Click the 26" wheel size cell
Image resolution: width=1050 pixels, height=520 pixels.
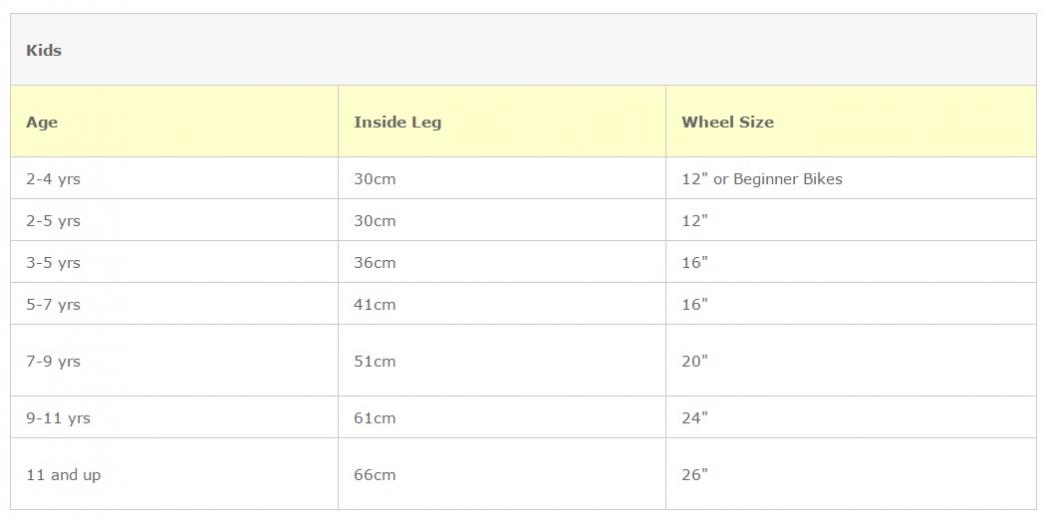pos(695,475)
